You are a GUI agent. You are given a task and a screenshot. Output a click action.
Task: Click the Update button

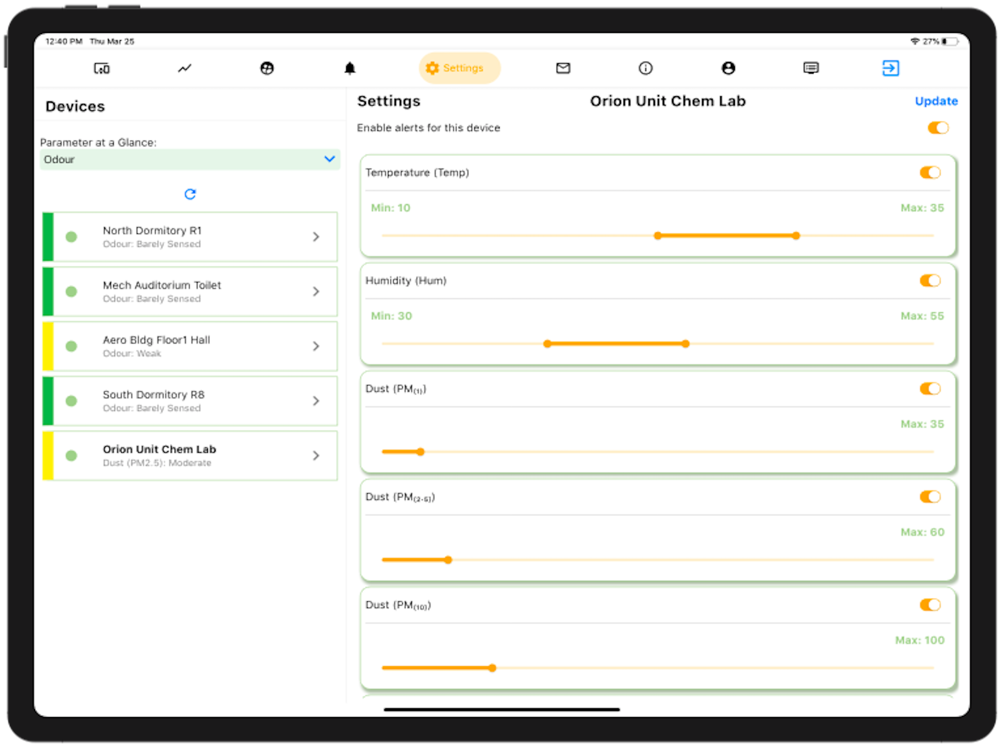point(936,101)
